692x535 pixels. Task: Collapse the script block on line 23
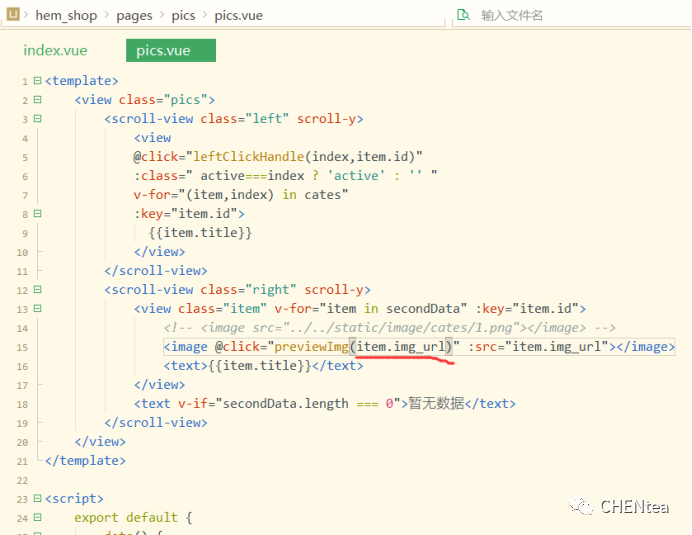[x=37, y=498]
